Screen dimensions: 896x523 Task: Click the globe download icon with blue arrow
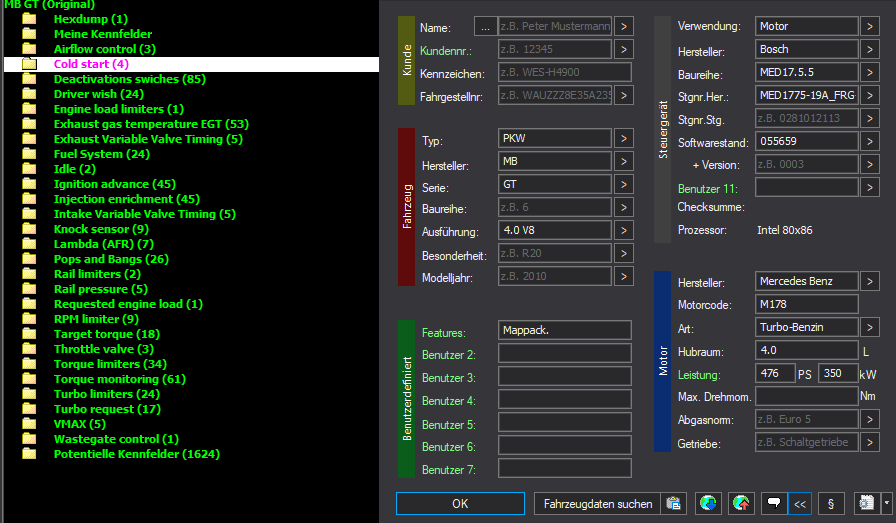pyautogui.click(x=708, y=504)
